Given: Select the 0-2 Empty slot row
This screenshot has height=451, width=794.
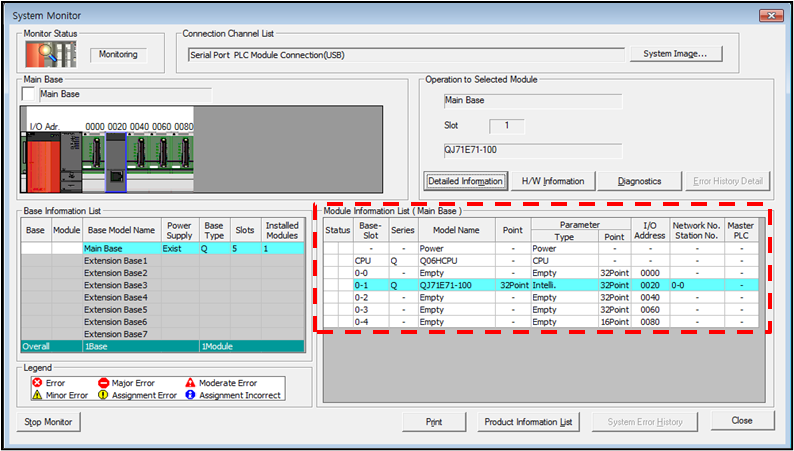Looking at the screenshot, I should coord(541,297).
